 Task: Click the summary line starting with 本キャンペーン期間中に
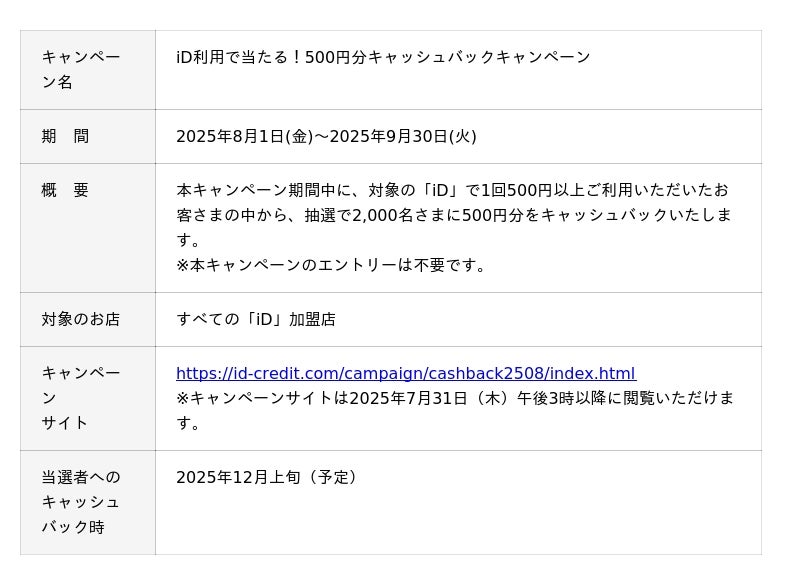click(x=452, y=190)
